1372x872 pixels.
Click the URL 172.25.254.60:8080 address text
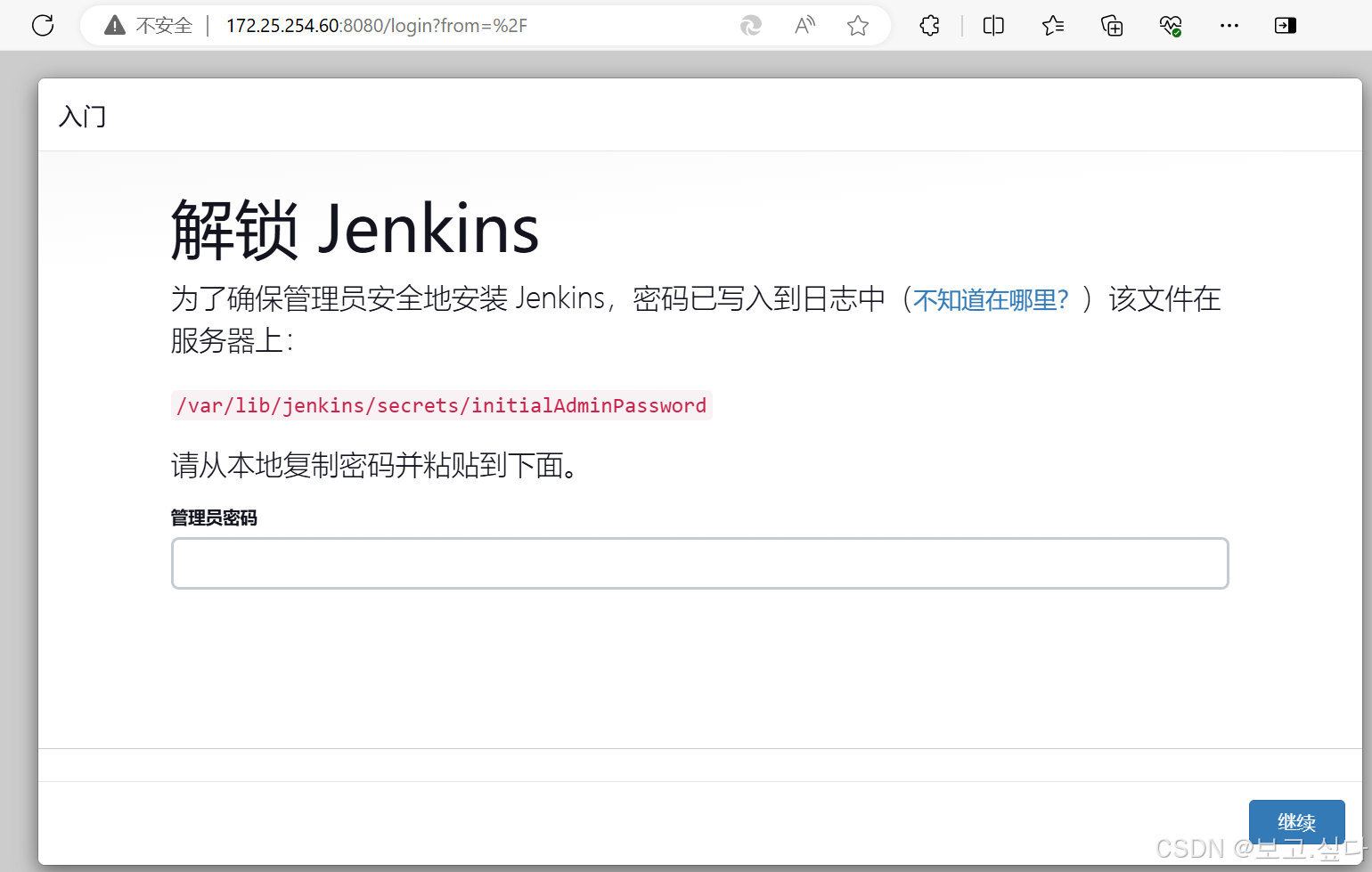[377, 26]
